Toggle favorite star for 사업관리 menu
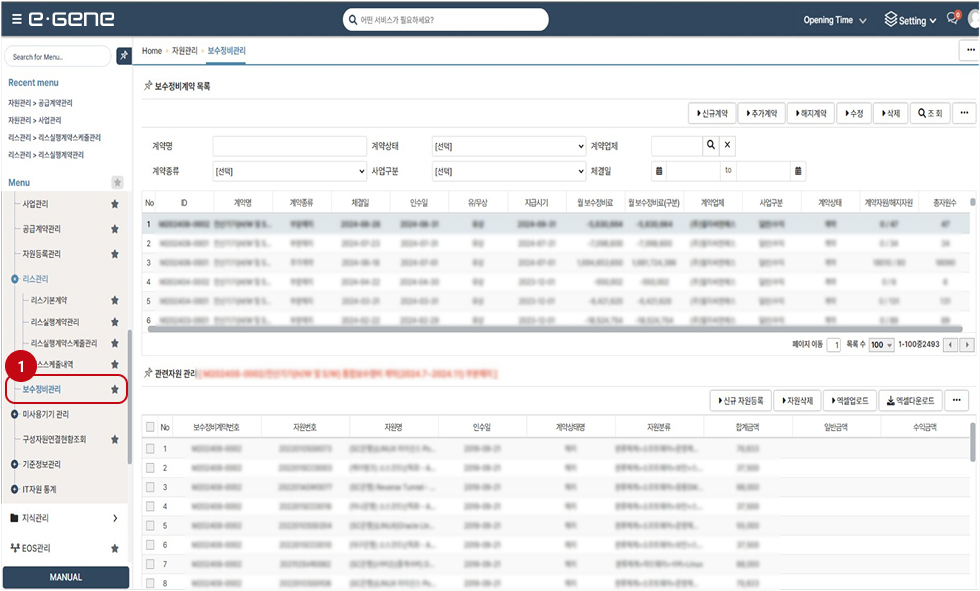The image size is (980, 591). tap(115, 204)
